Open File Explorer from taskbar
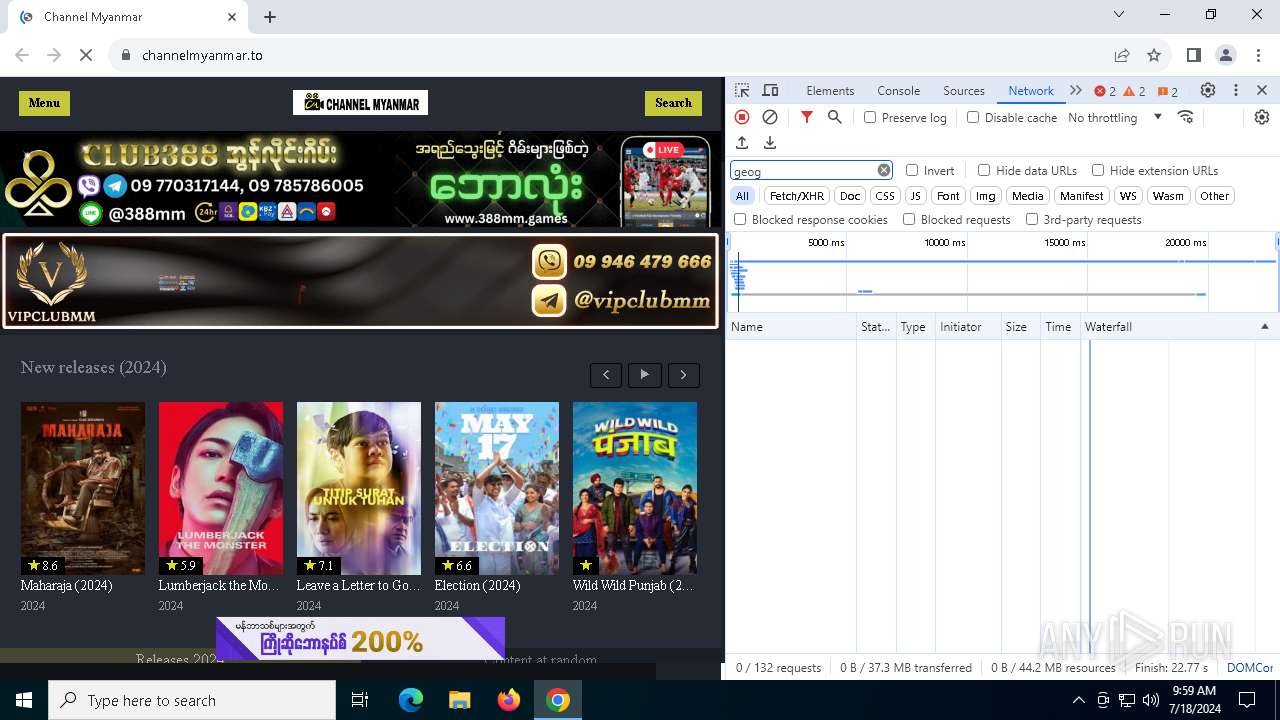 [x=460, y=700]
